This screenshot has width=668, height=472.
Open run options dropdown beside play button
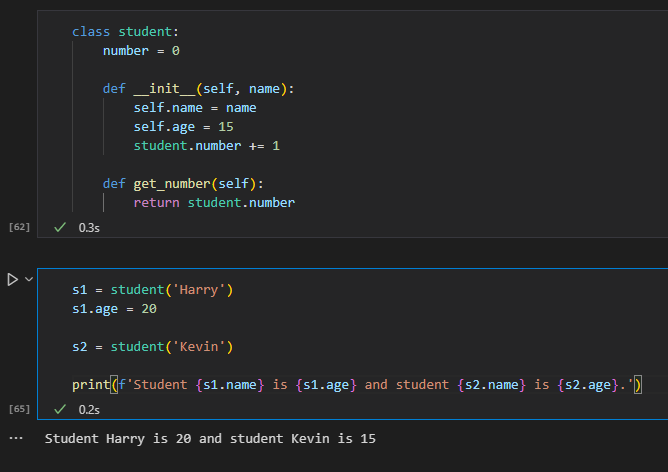29,279
